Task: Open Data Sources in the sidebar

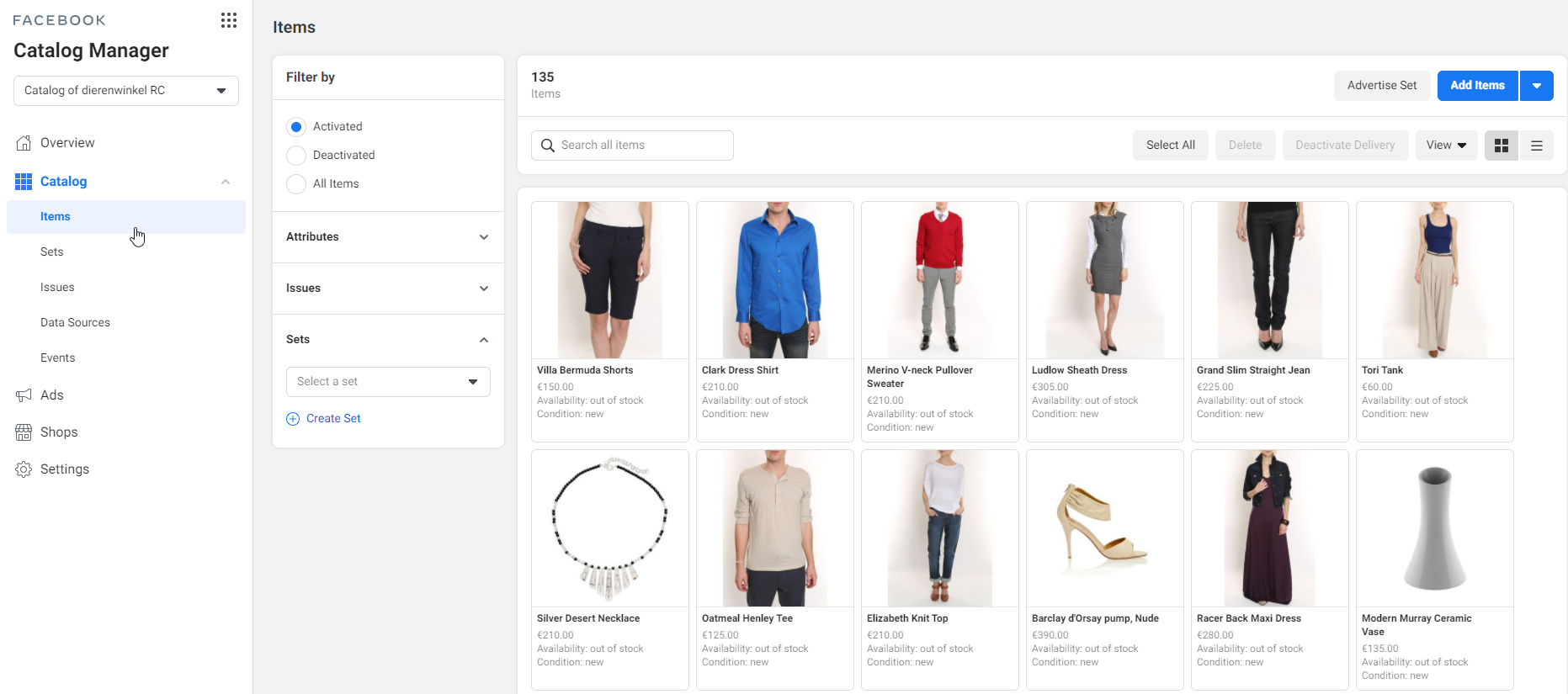Action: (x=75, y=323)
